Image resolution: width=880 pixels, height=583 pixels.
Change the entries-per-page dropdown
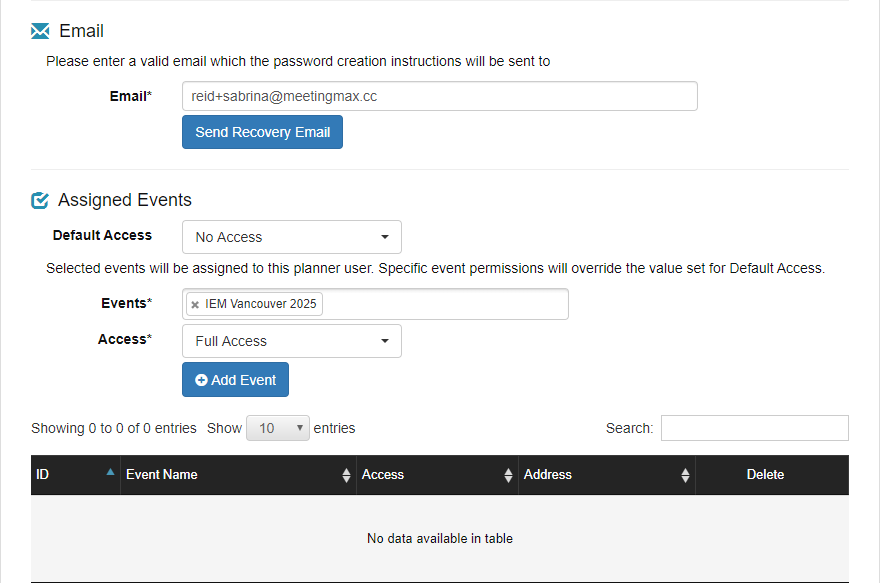tap(278, 428)
